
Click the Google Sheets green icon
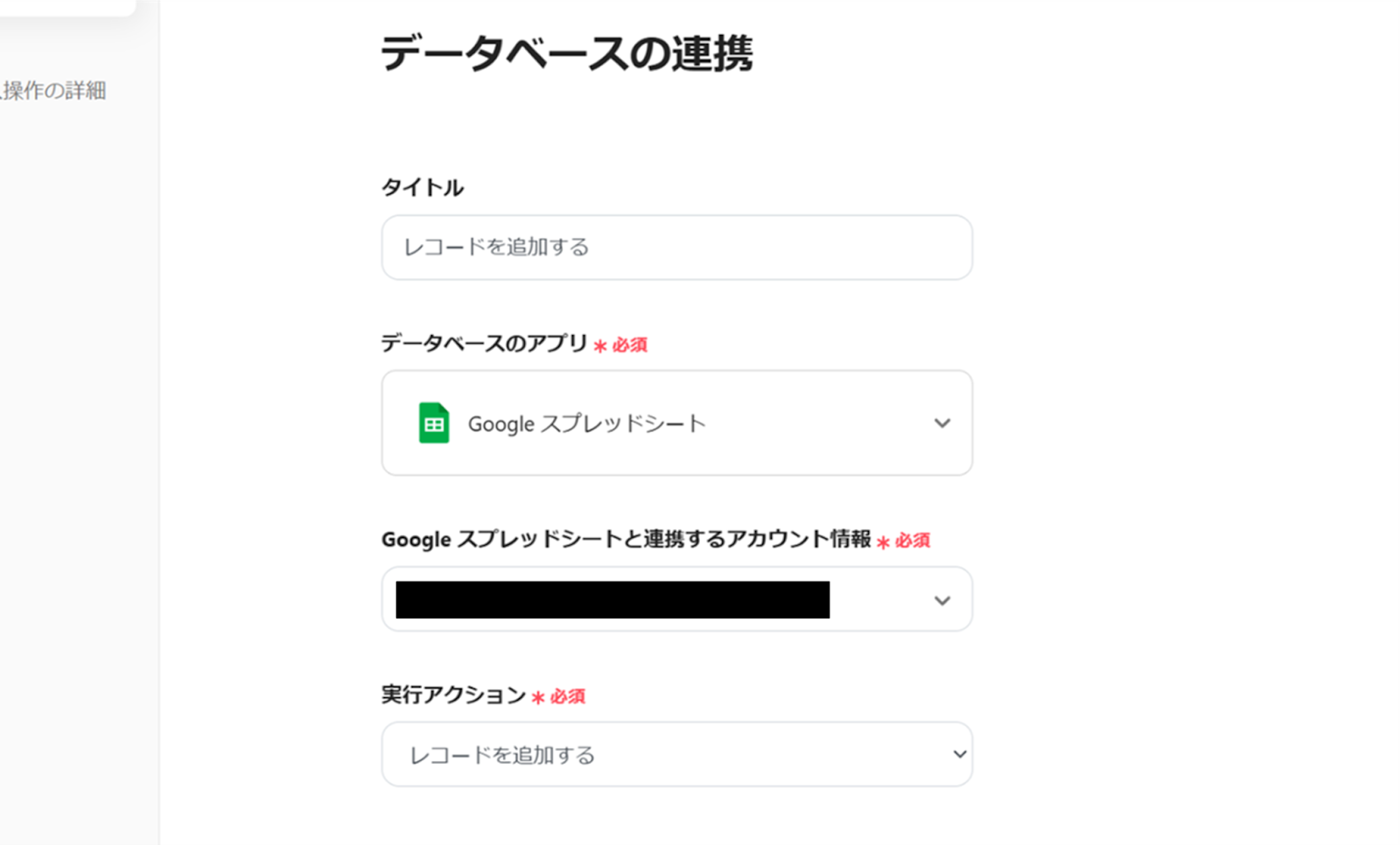[433, 423]
